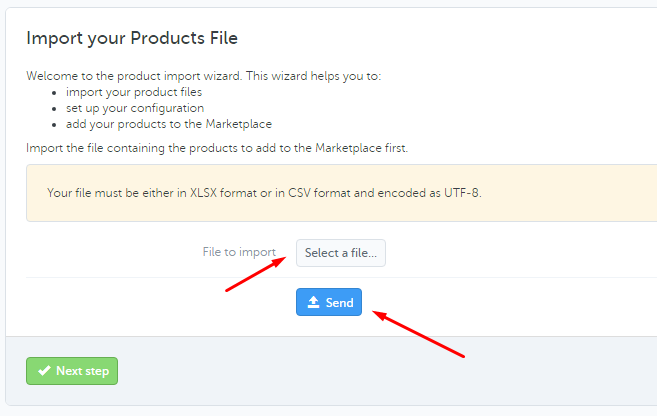Click the 'File to import' field label

(x=239, y=252)
